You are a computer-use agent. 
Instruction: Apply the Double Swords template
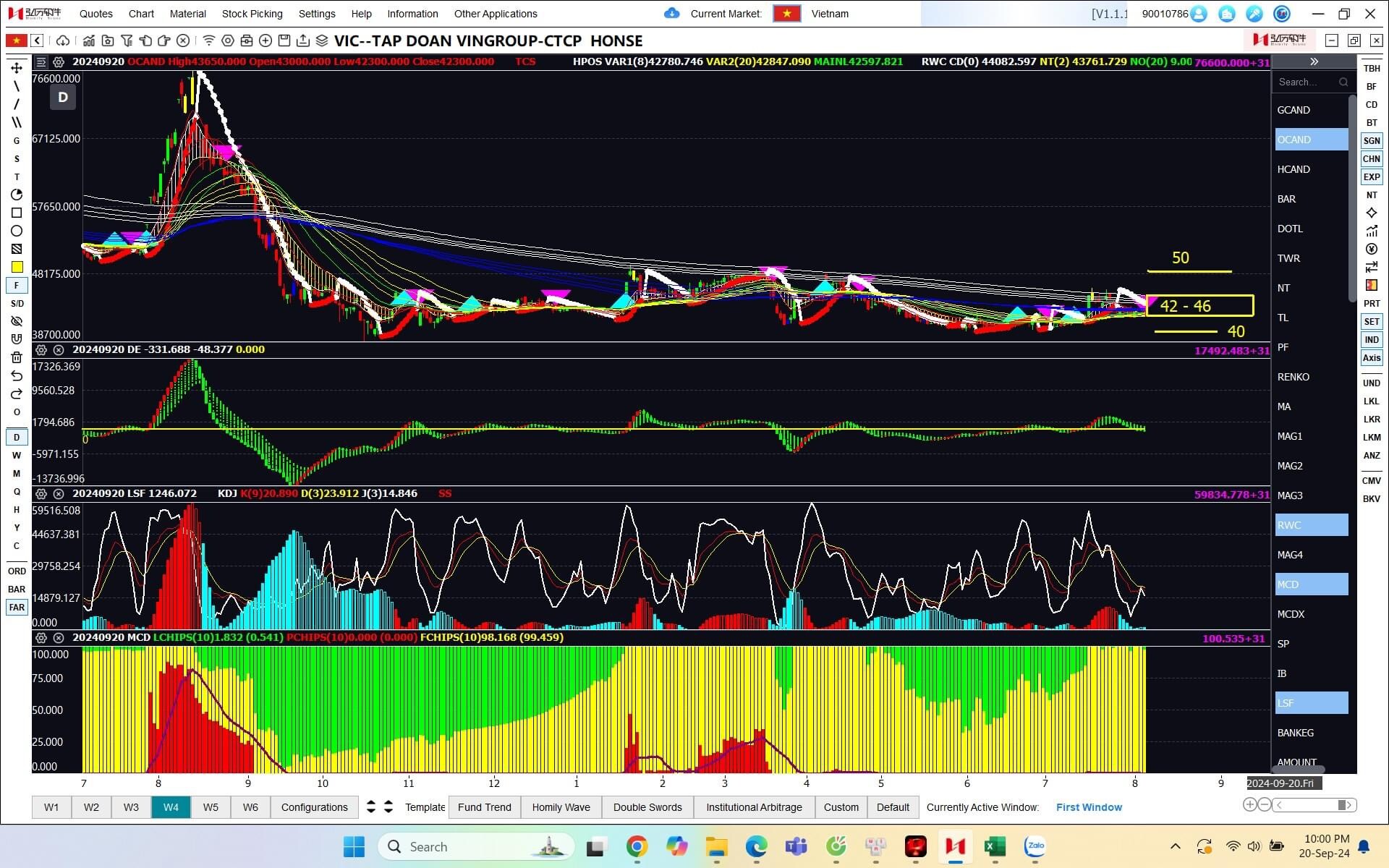tap(647, 807)
